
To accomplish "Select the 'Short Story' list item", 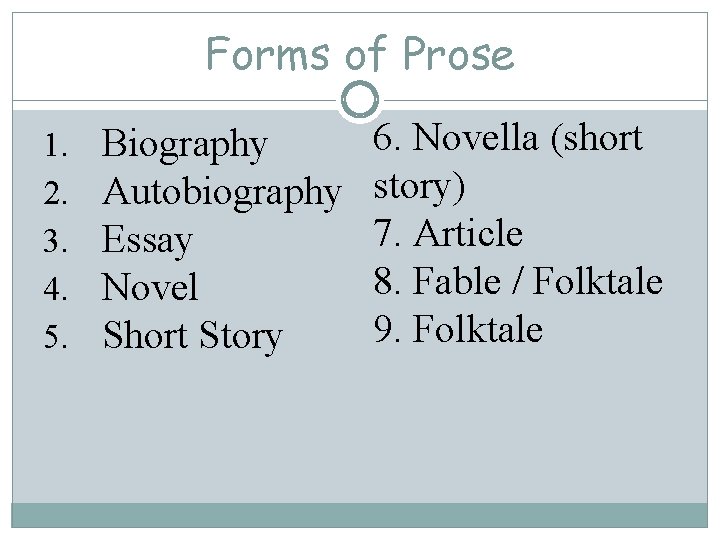I will 193,336.
